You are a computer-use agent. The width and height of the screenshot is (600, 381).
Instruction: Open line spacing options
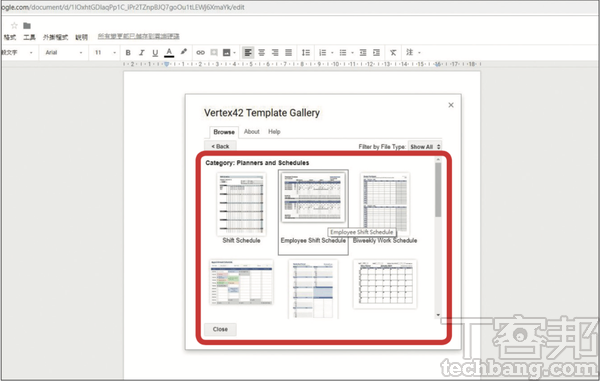(306, 52)
